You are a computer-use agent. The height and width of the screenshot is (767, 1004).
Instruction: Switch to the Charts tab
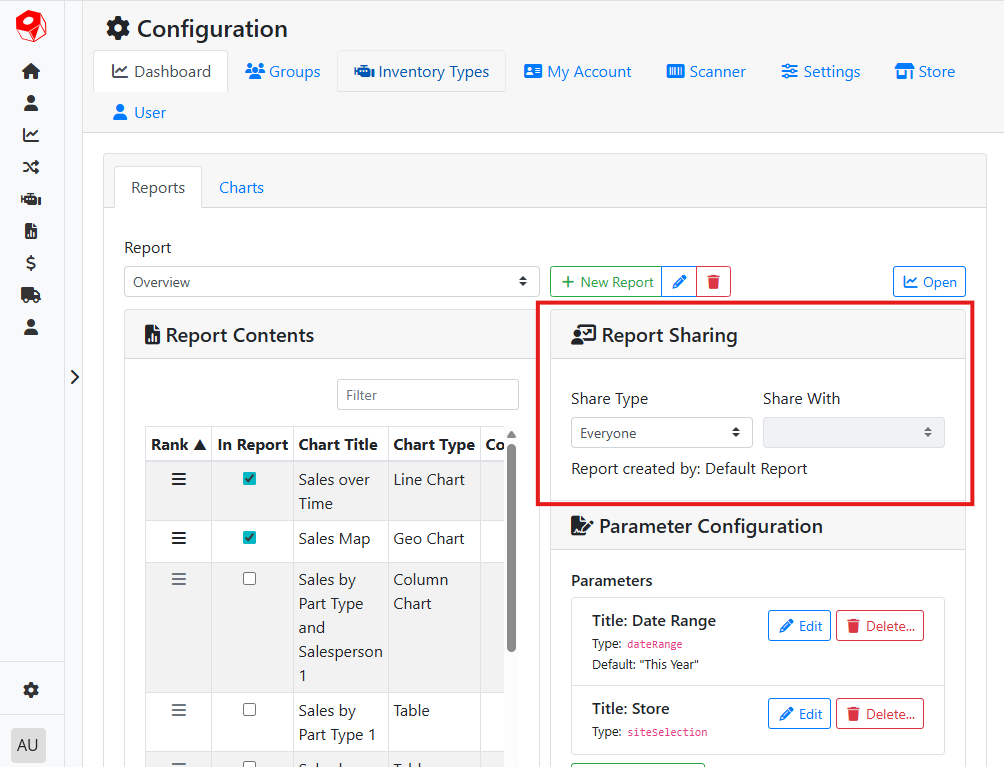(241, 188)
